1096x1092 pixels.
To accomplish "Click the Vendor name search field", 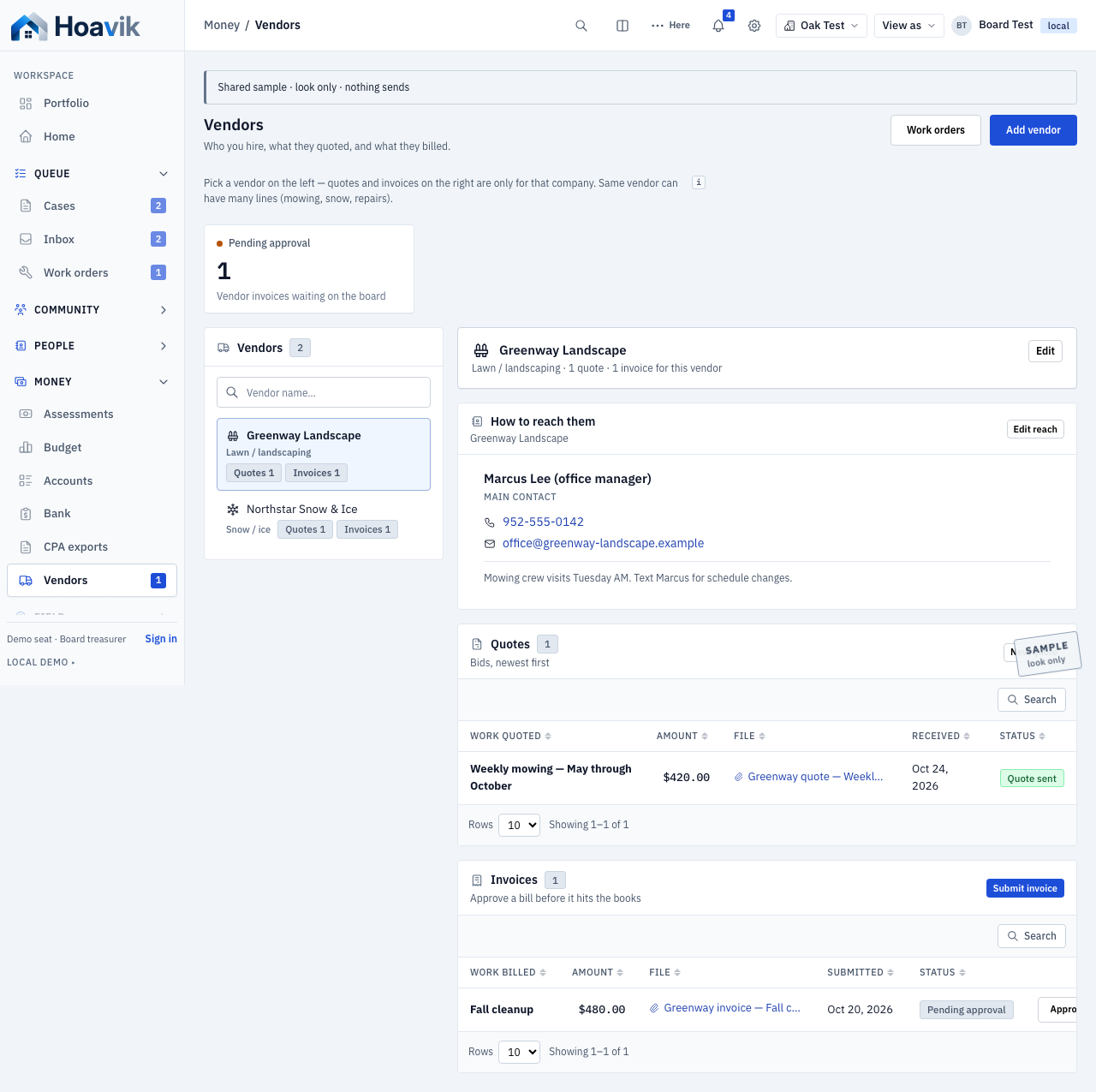I will point(324,392).
